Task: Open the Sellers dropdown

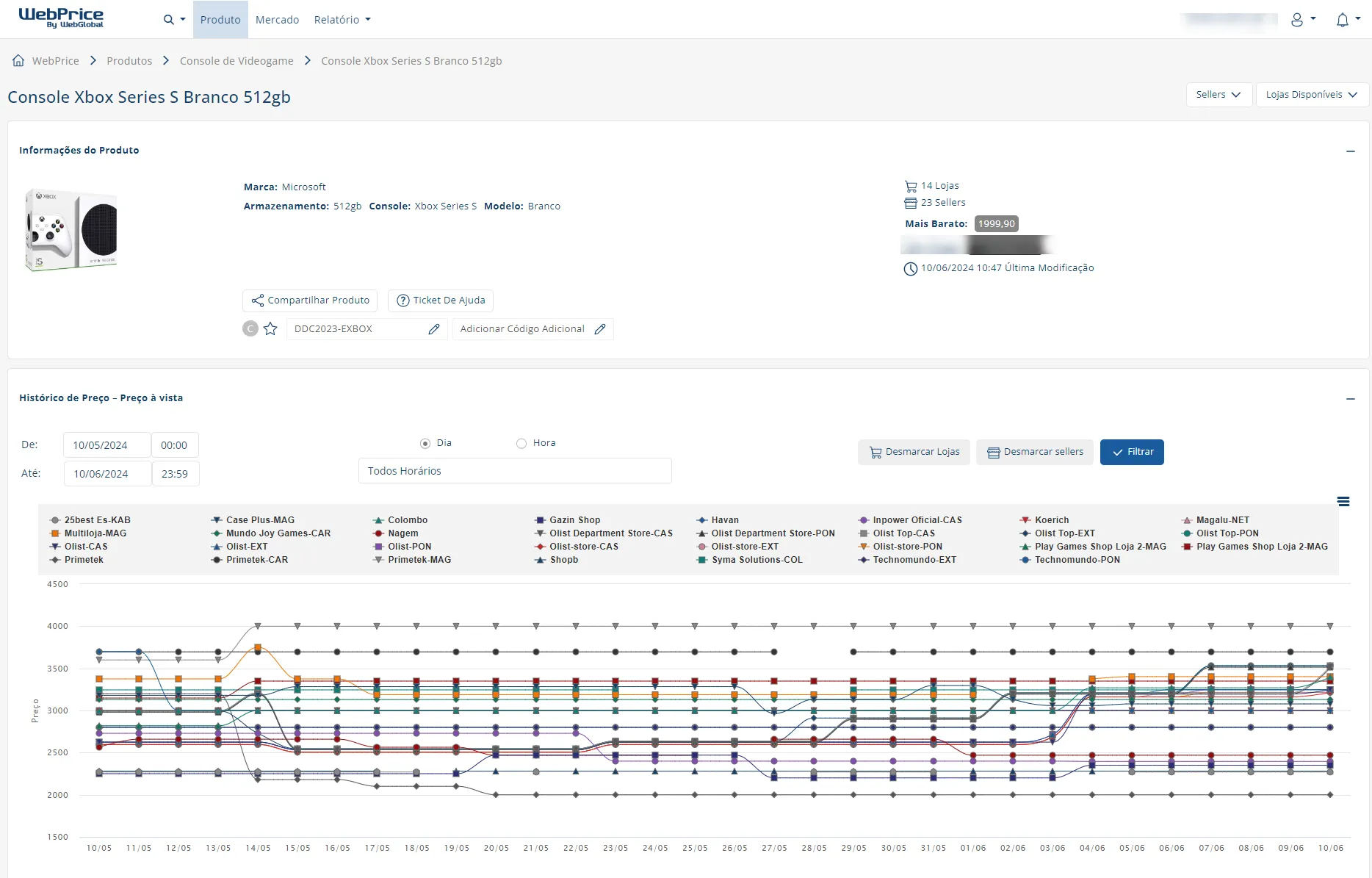Action: tap(1218, 95)
